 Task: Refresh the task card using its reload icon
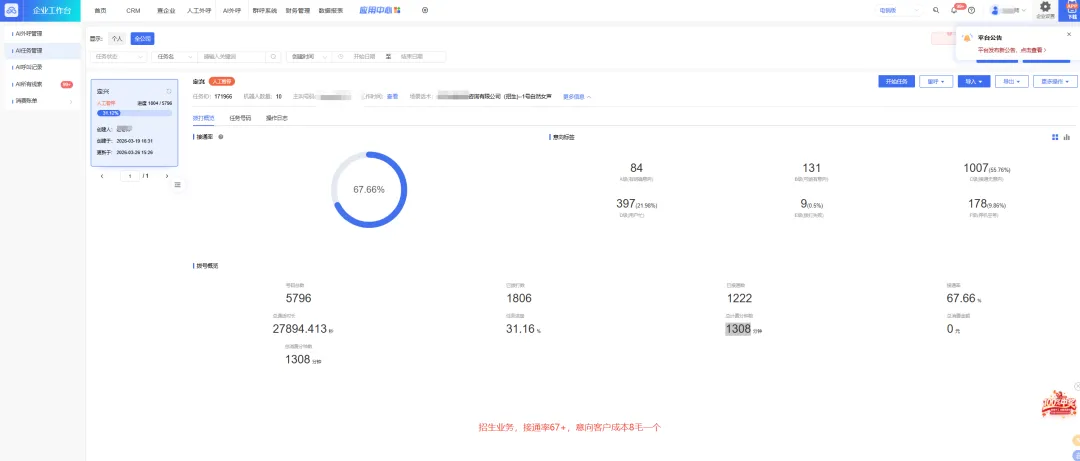coord(169,91)
